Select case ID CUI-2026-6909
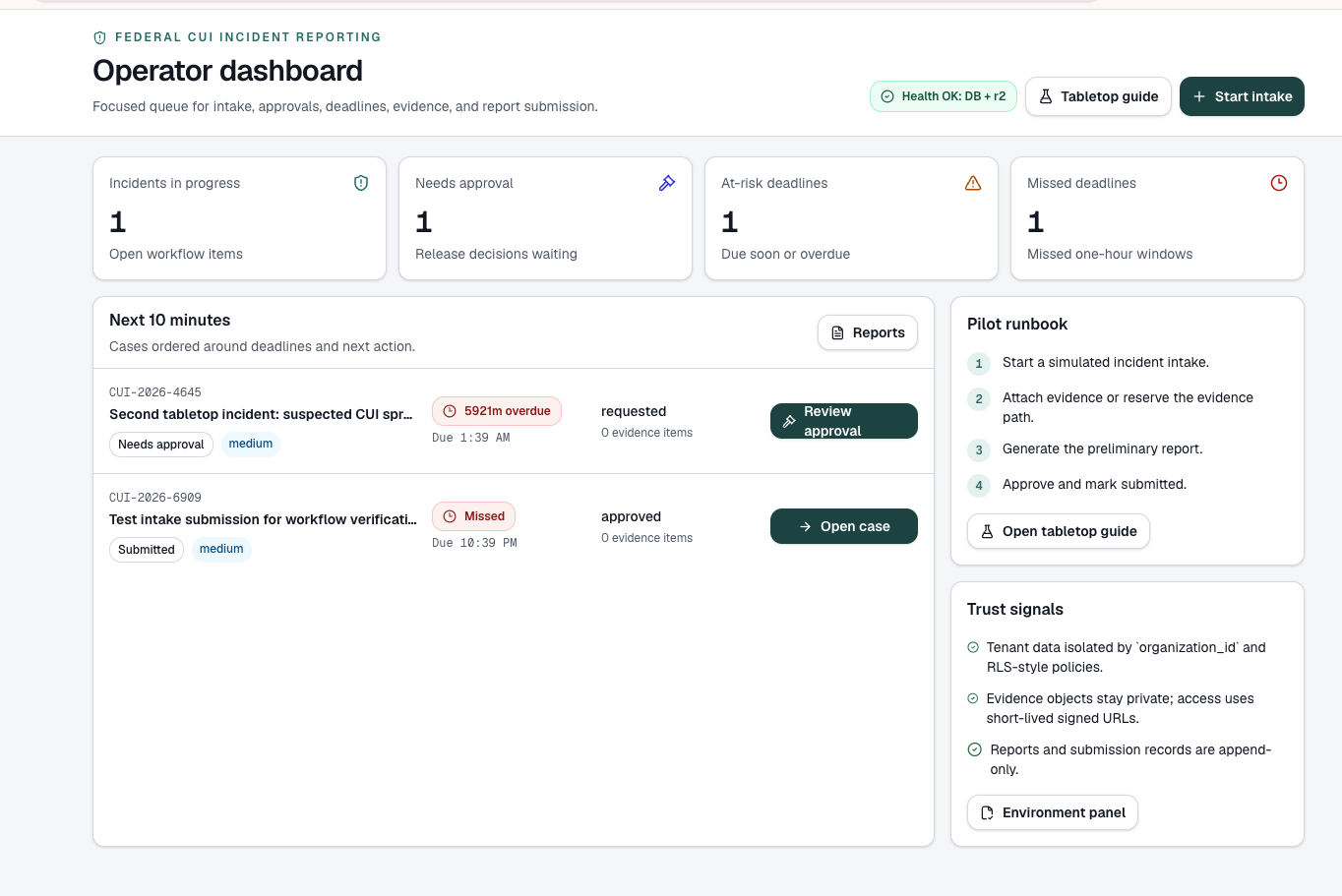 point(155,498)
